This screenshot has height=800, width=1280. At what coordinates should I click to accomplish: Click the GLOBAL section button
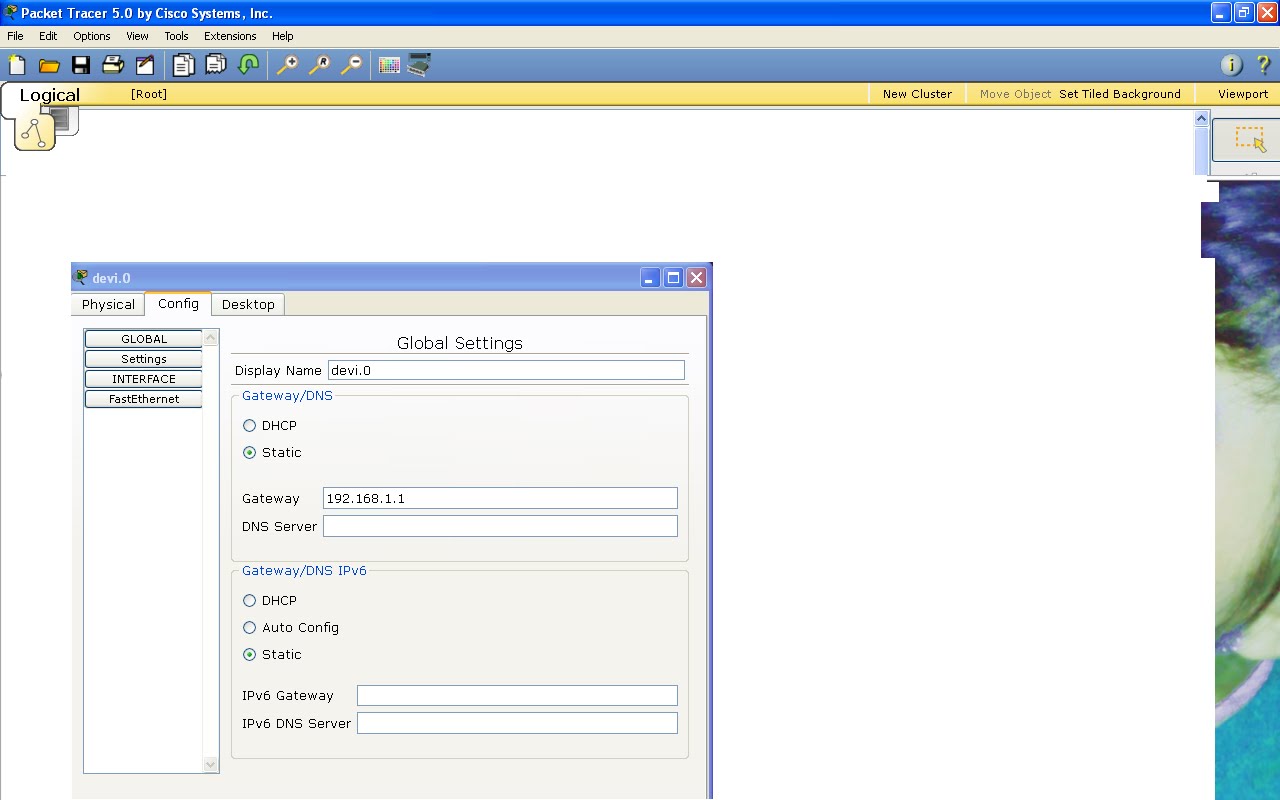point(144,339)
